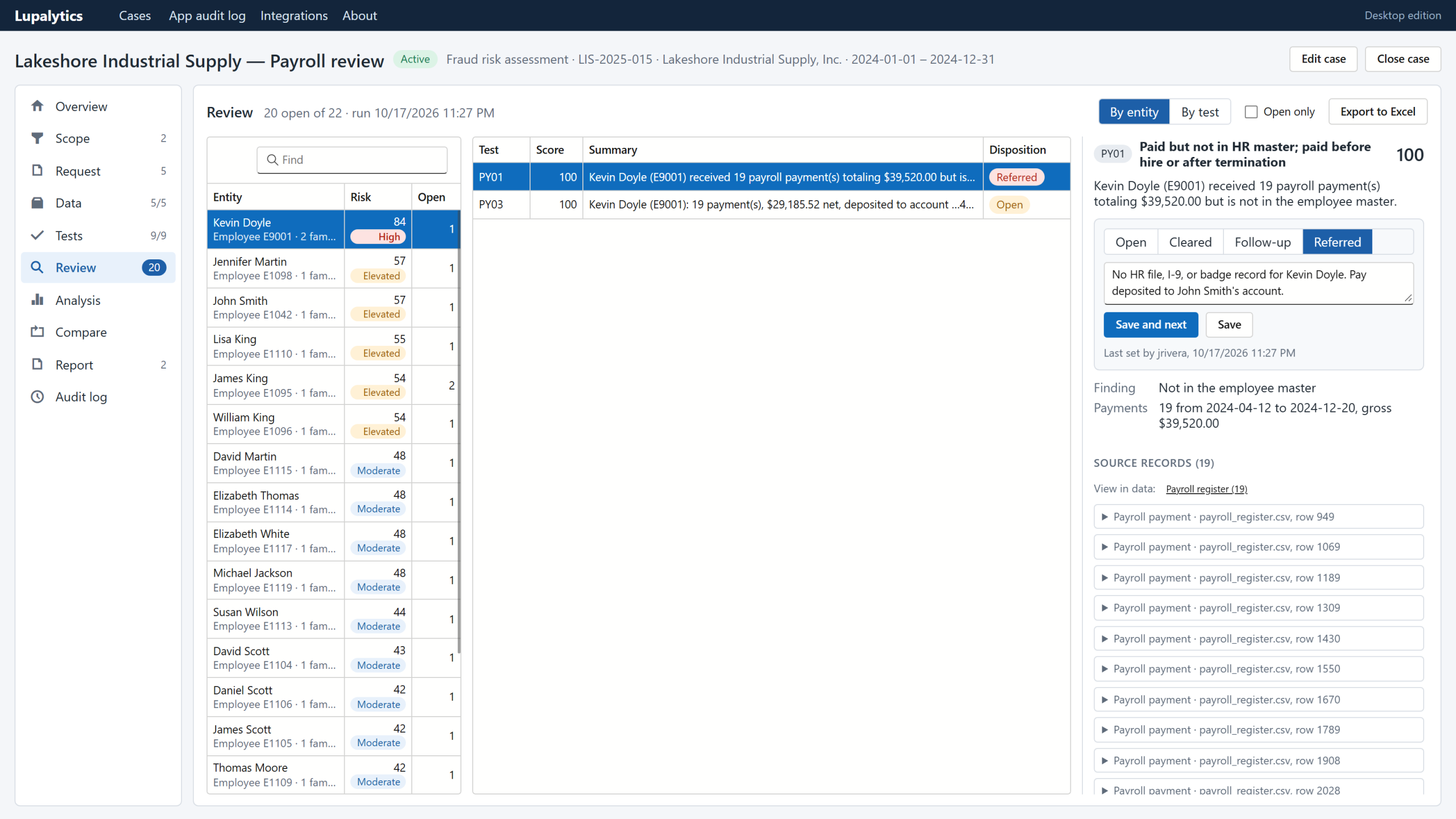Set disposition to Follow-up
Image resolution: width=1456 pixels, height=819 pixels.
click(1263, 242)
